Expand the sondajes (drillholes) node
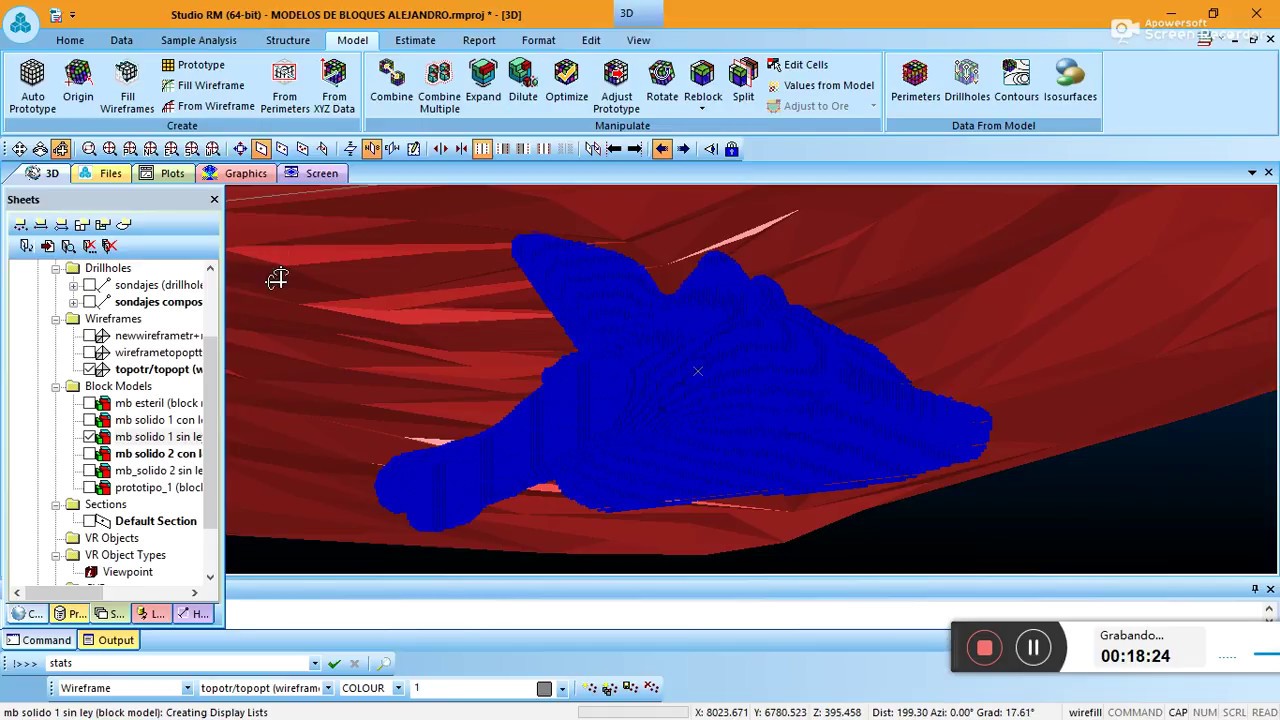This screenshot has width=1280, height=720. (73, 285)
